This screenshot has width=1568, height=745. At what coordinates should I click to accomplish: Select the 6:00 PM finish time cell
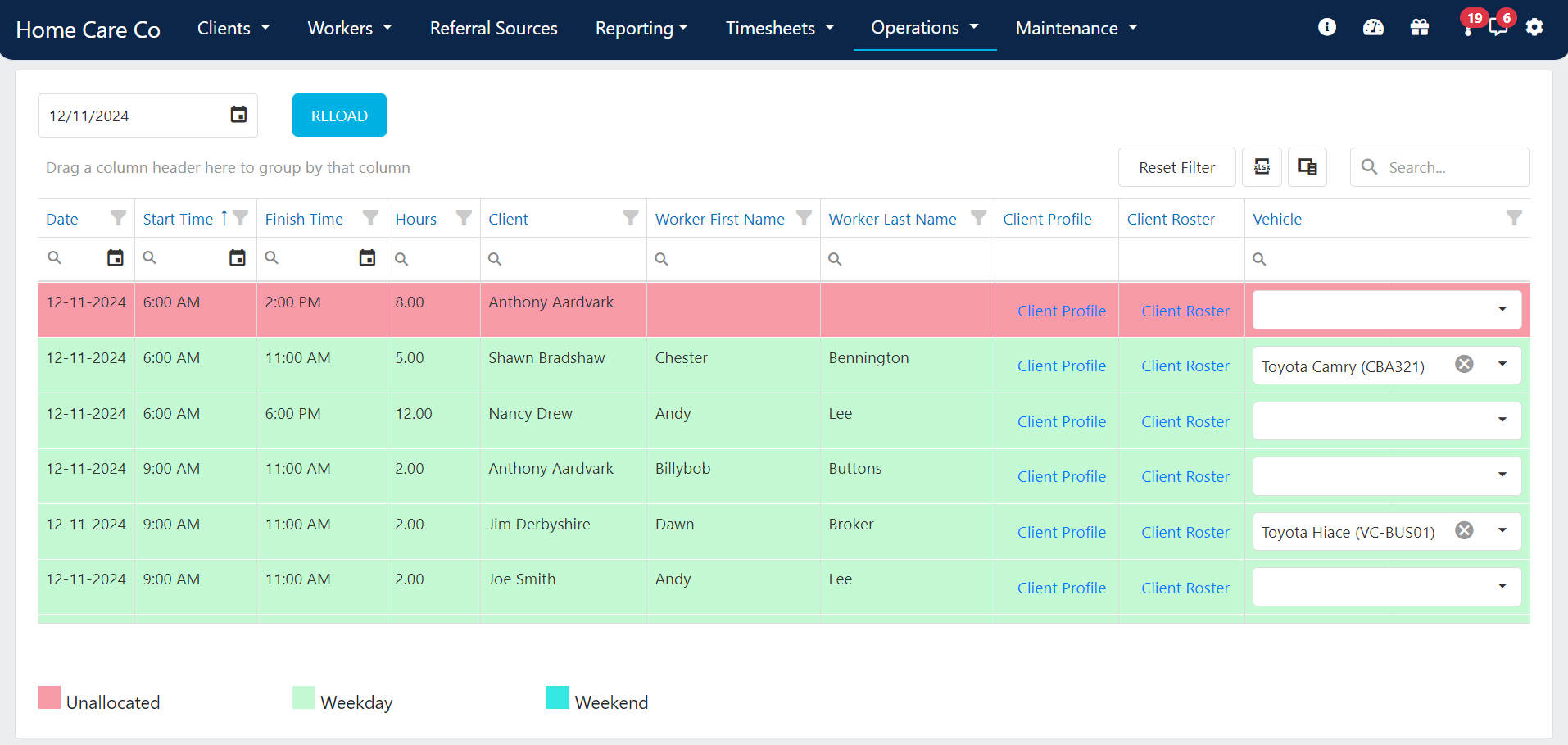pos(322,420)
